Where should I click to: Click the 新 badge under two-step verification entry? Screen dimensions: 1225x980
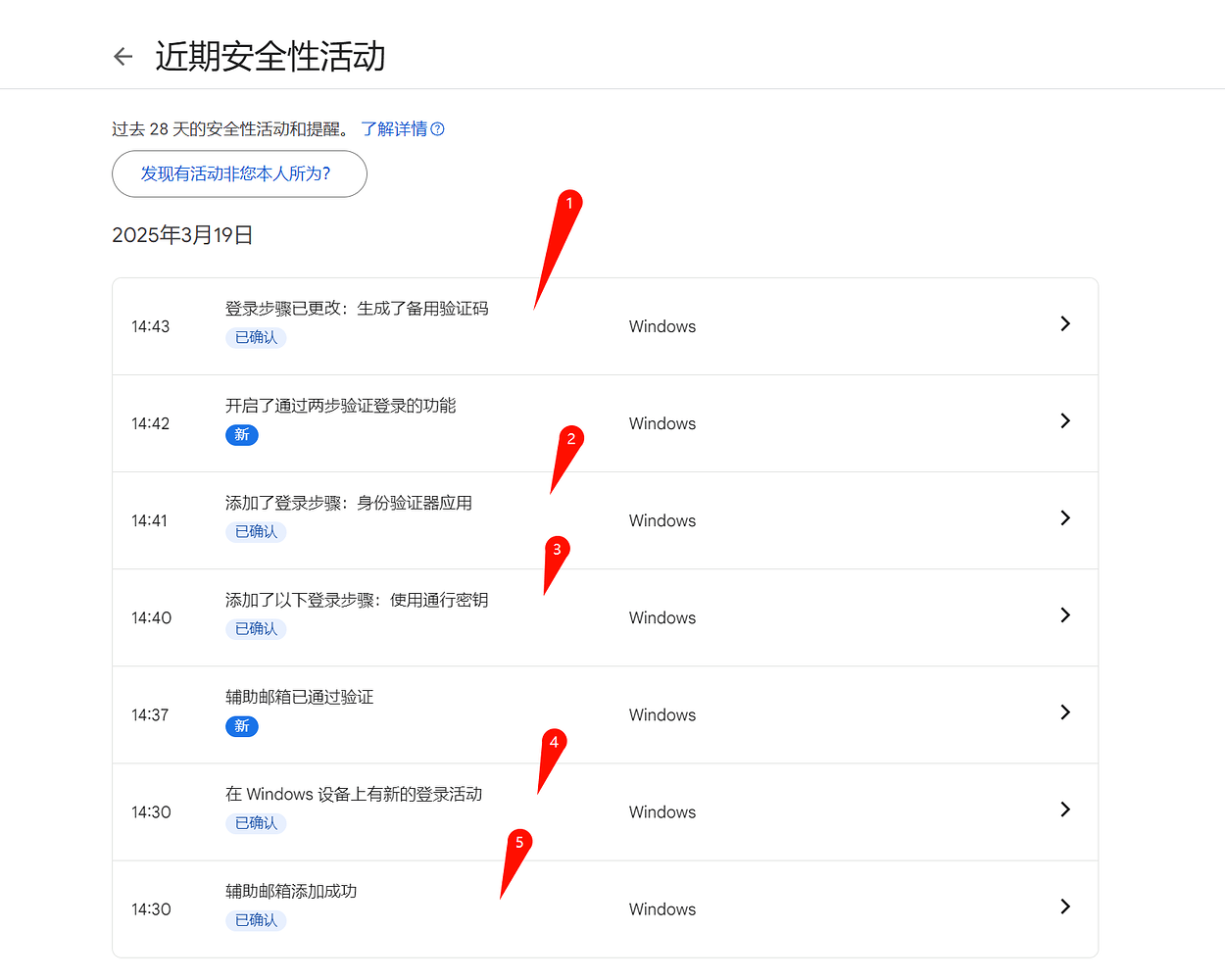click(x=242, y=435)
